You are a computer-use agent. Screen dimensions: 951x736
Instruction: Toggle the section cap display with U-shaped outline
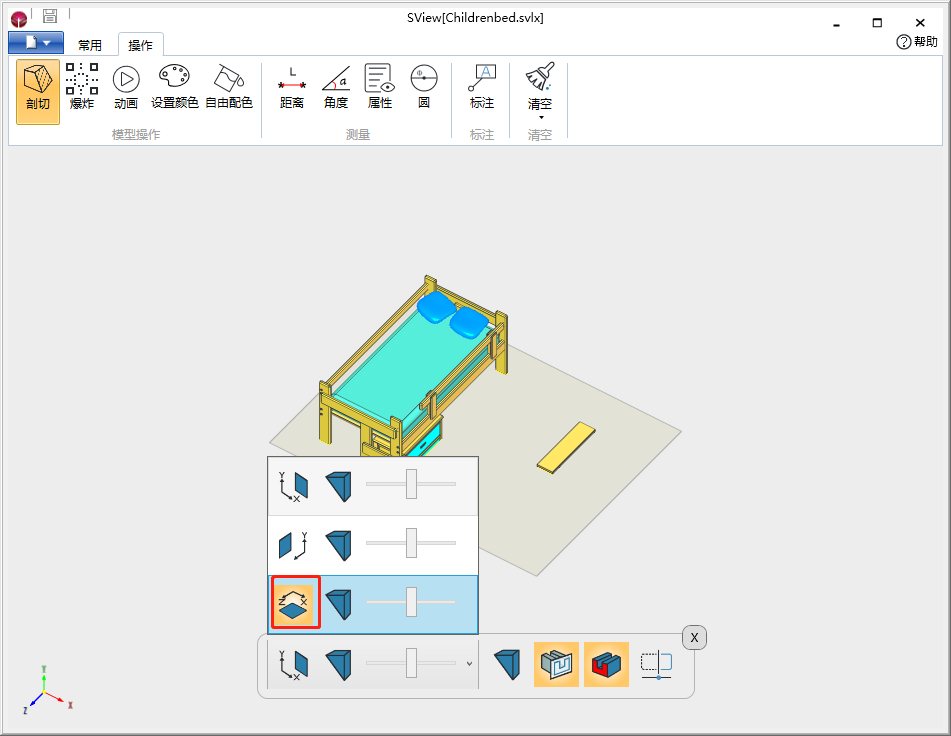tap(556, 664)
